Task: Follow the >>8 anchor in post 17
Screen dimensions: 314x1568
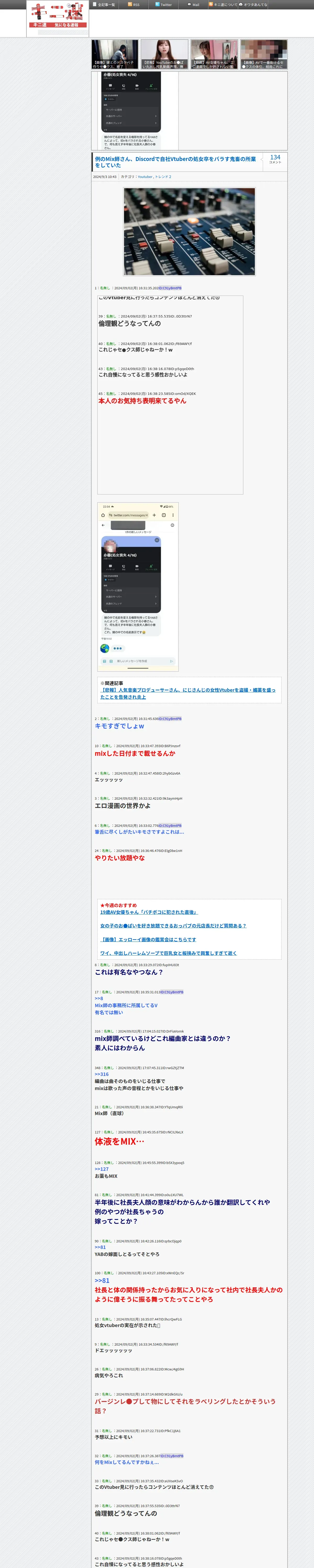Action: pos(99,999)
